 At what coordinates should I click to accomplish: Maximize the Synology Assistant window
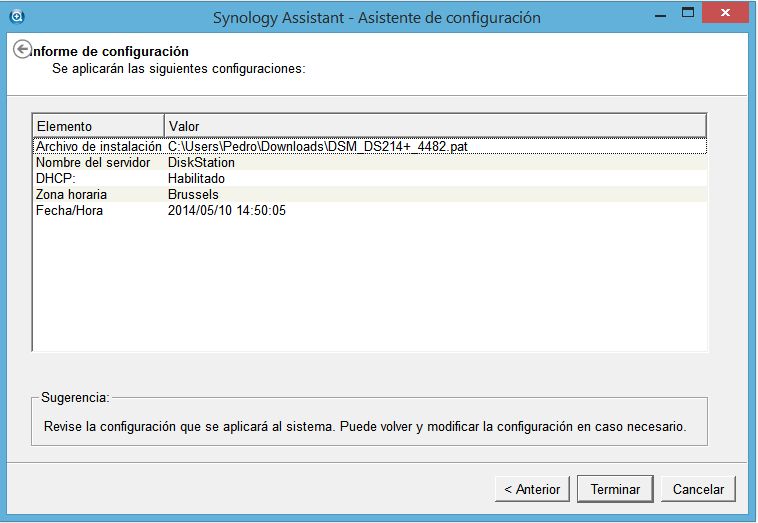tap(687, 13)
